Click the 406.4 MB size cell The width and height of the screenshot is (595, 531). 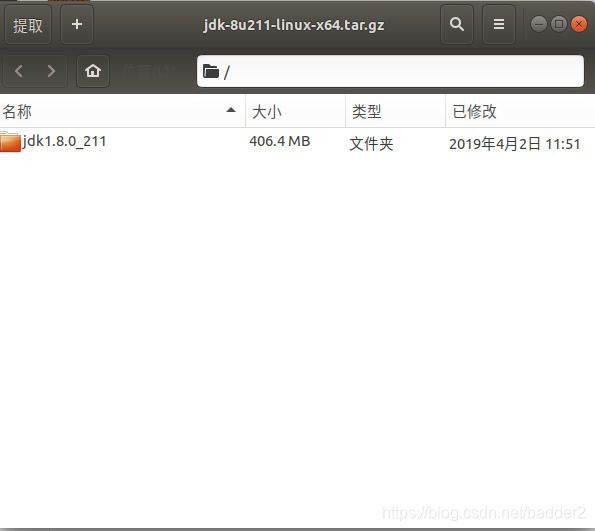(x=280, y=141)
